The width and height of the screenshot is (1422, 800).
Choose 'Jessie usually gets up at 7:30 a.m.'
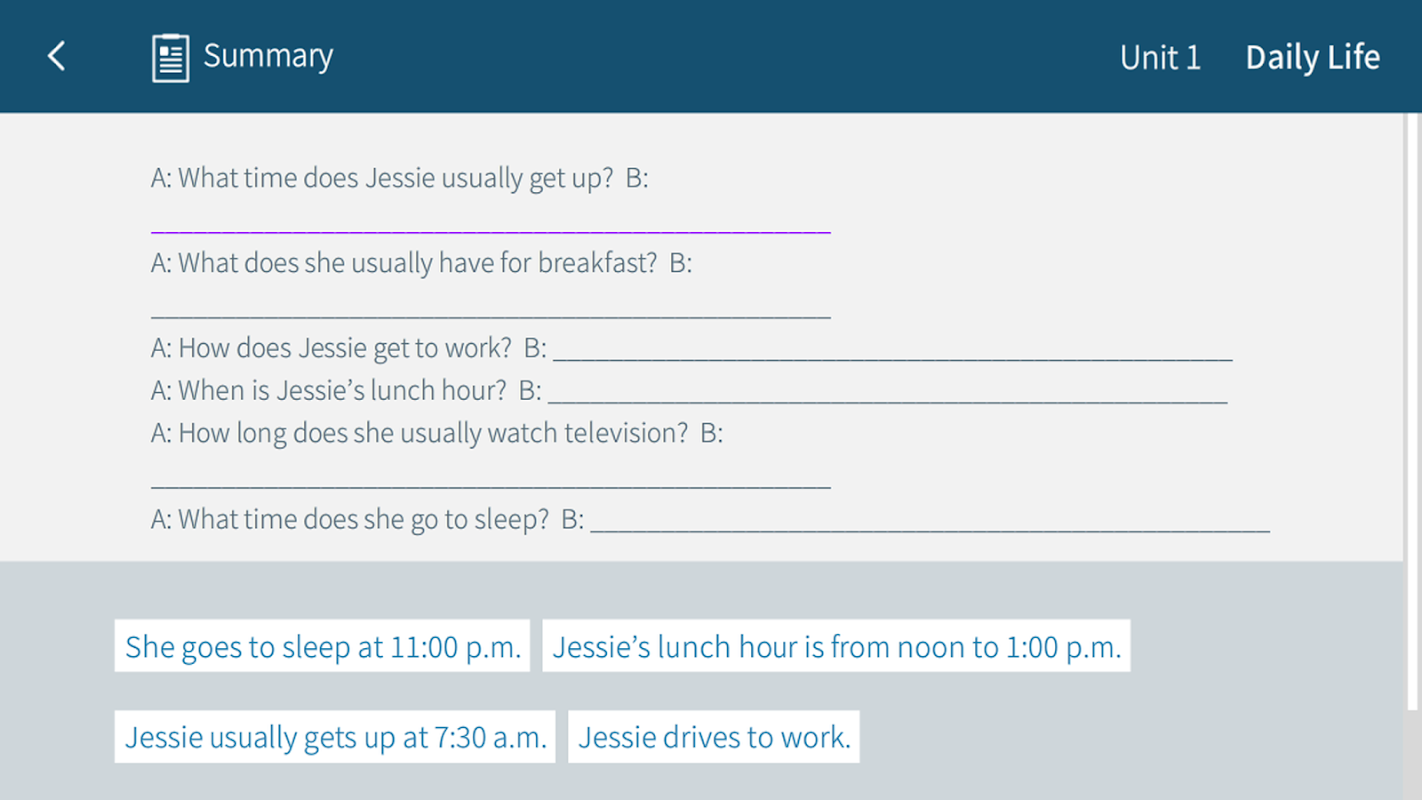335,738
